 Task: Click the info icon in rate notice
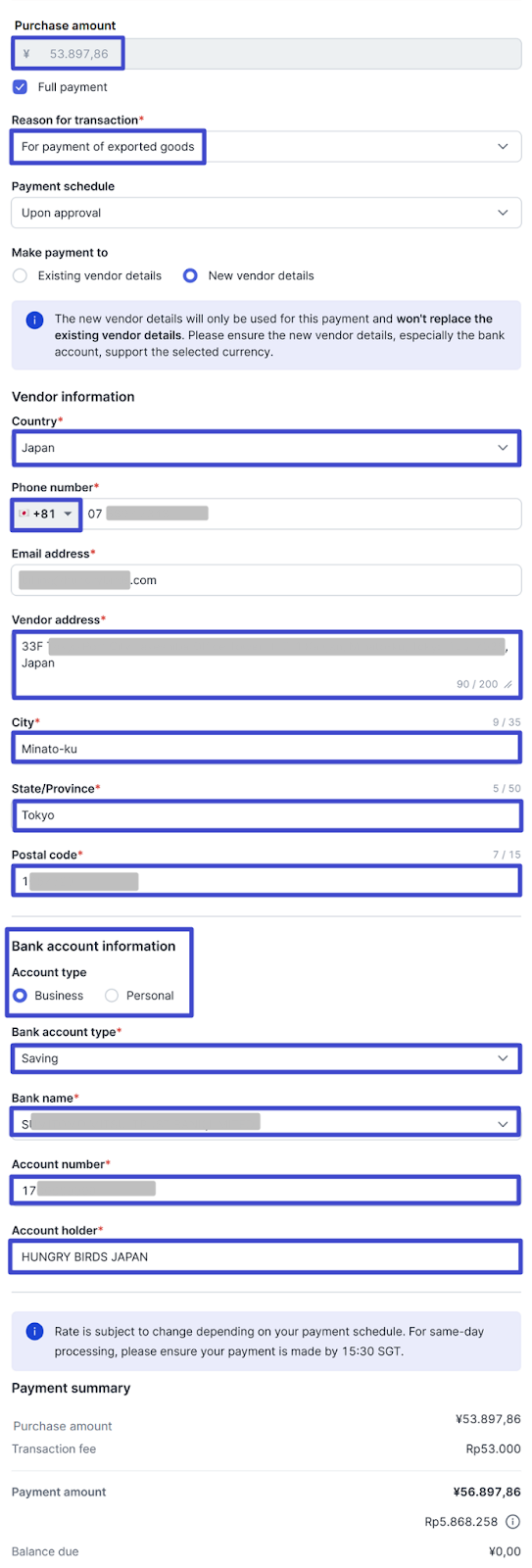click(34, 1331)
